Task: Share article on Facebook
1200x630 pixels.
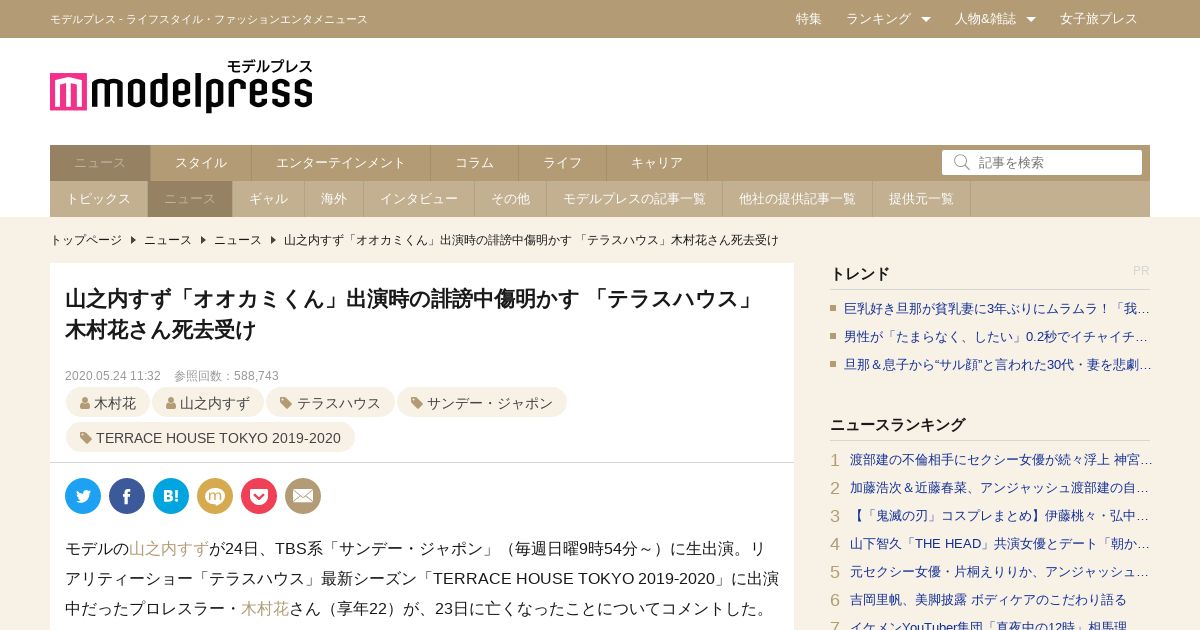Action: coord(127,496)
